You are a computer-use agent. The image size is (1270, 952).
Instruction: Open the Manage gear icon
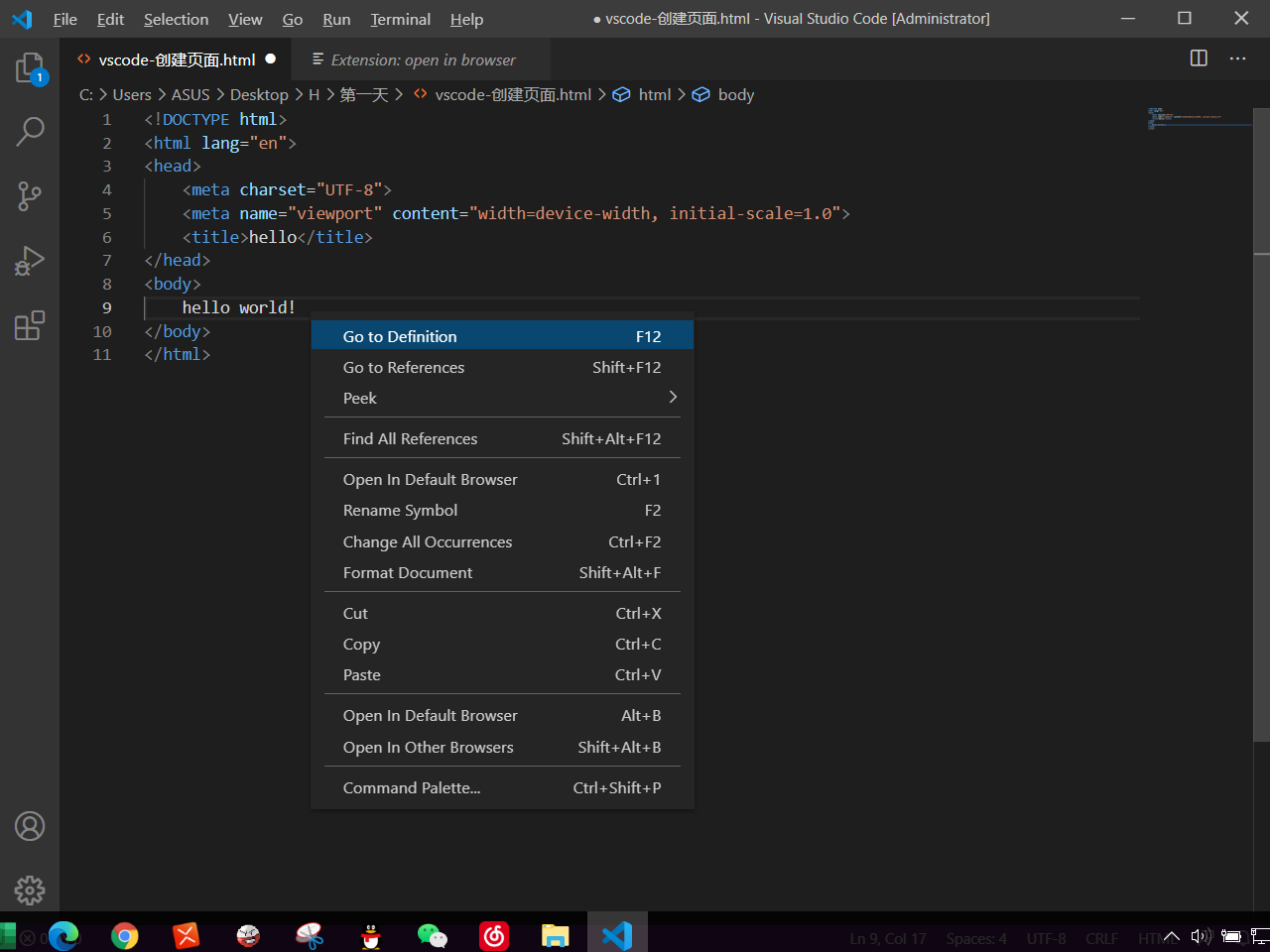point(30,890)
